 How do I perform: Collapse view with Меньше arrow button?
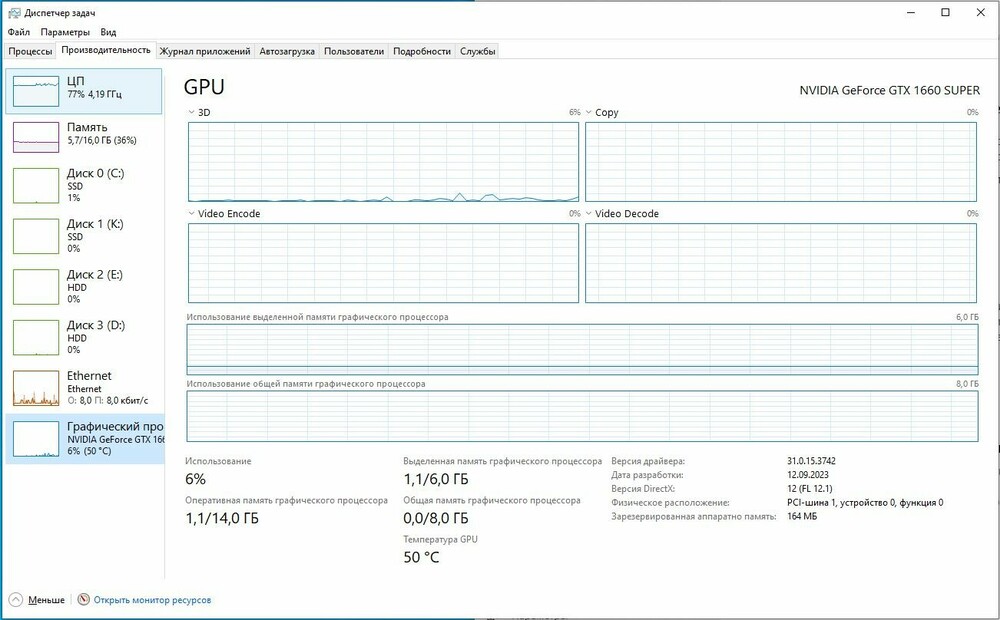pyautogui.click(x=15, y=600)
